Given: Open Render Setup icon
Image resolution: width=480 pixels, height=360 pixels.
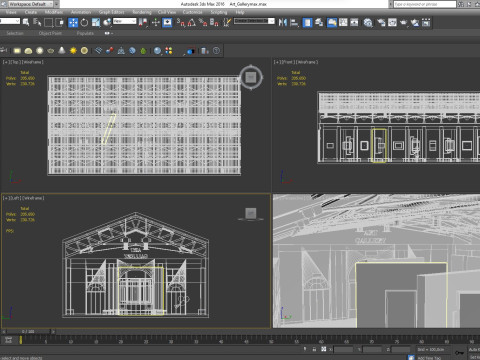Looking at the screenshot, I should [381, 22].
